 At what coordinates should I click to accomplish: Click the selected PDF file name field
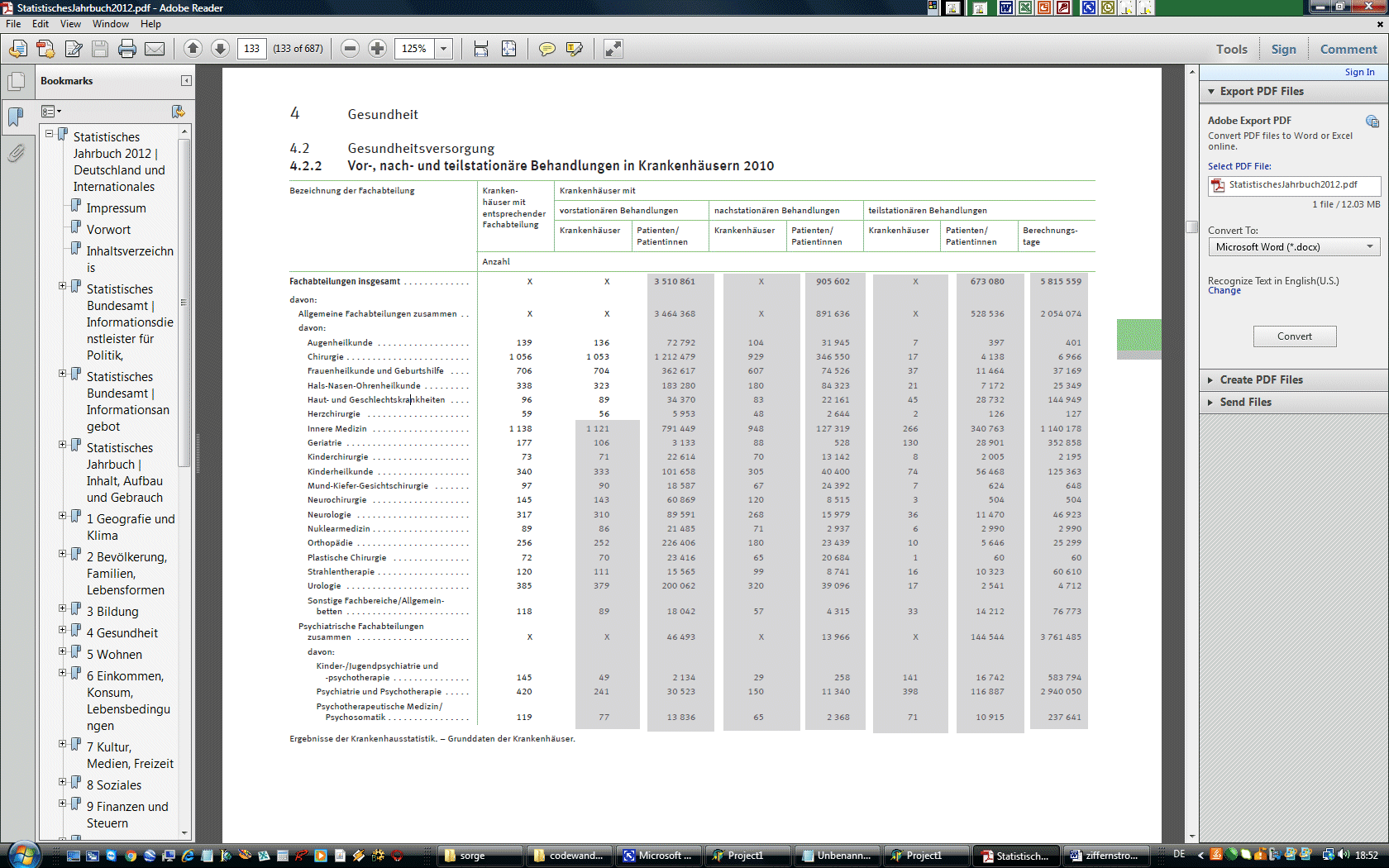point(1294,185)
